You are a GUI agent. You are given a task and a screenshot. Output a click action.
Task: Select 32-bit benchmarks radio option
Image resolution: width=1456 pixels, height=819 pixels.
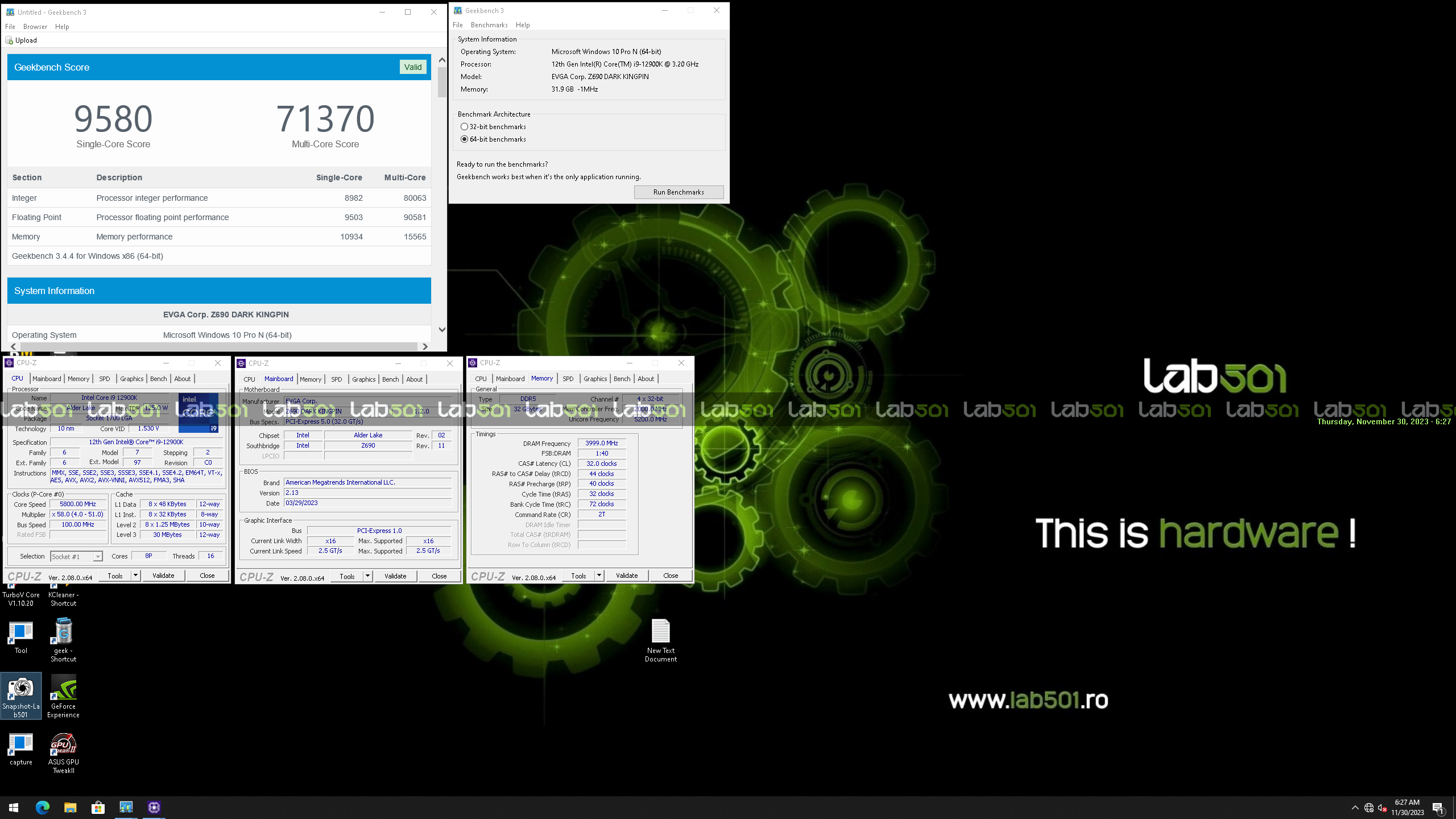click(464, 127)
